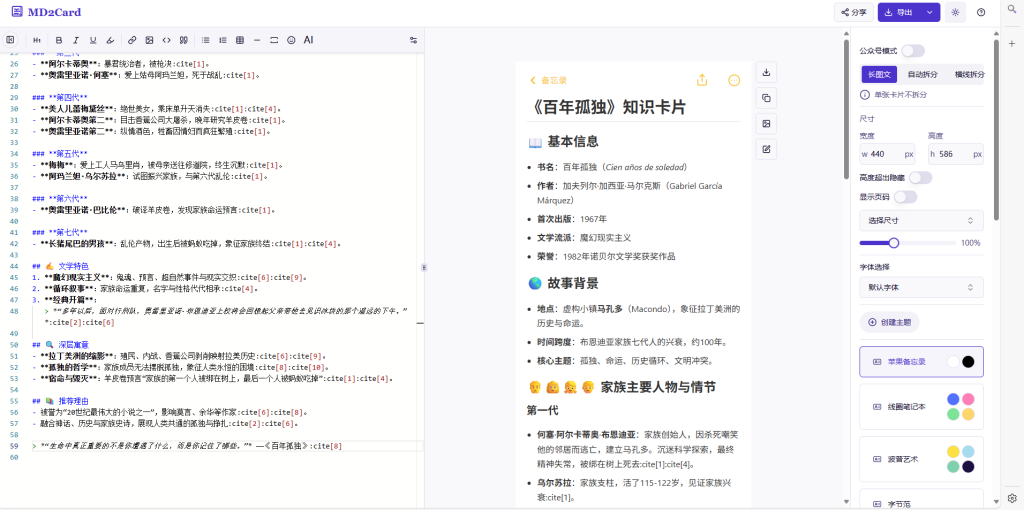Viewport: 1024px width, 510px height.
Task: Insert a card split separator
Action: [274, 40]
